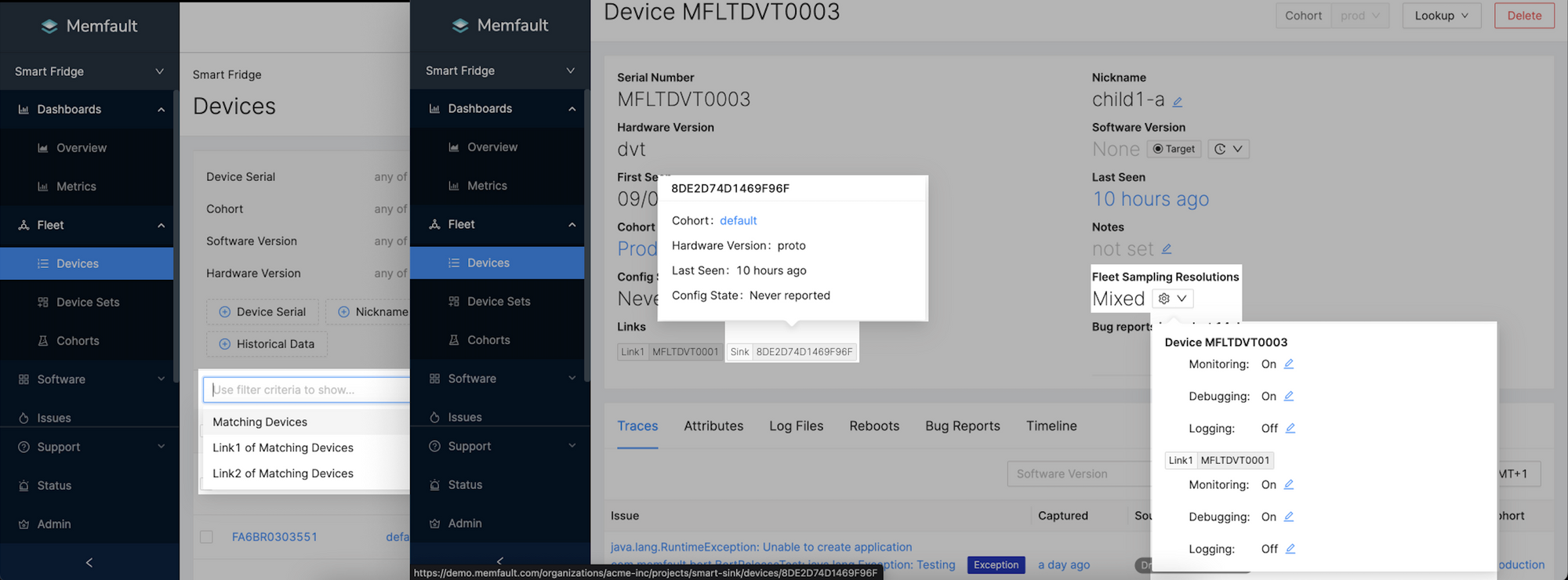Select the Target software version option
Viewport: 1568px width, 580px height.
click(x=1173, y=149)
